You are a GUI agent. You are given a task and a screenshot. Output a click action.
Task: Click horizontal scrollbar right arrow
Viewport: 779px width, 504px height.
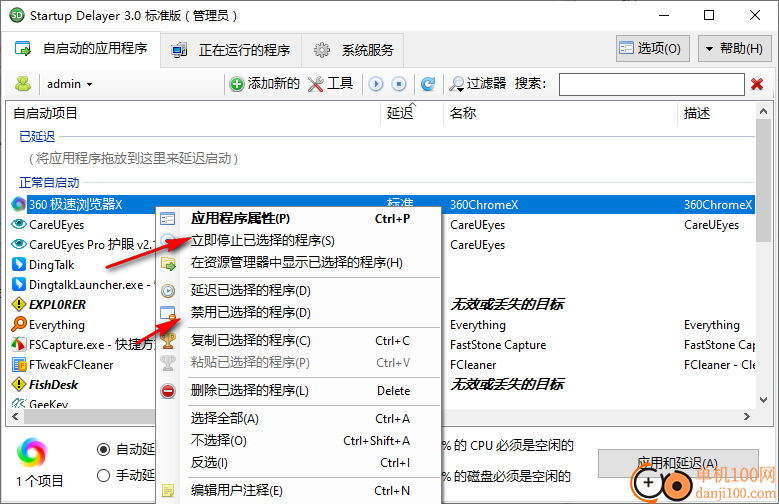coord(747,417)
